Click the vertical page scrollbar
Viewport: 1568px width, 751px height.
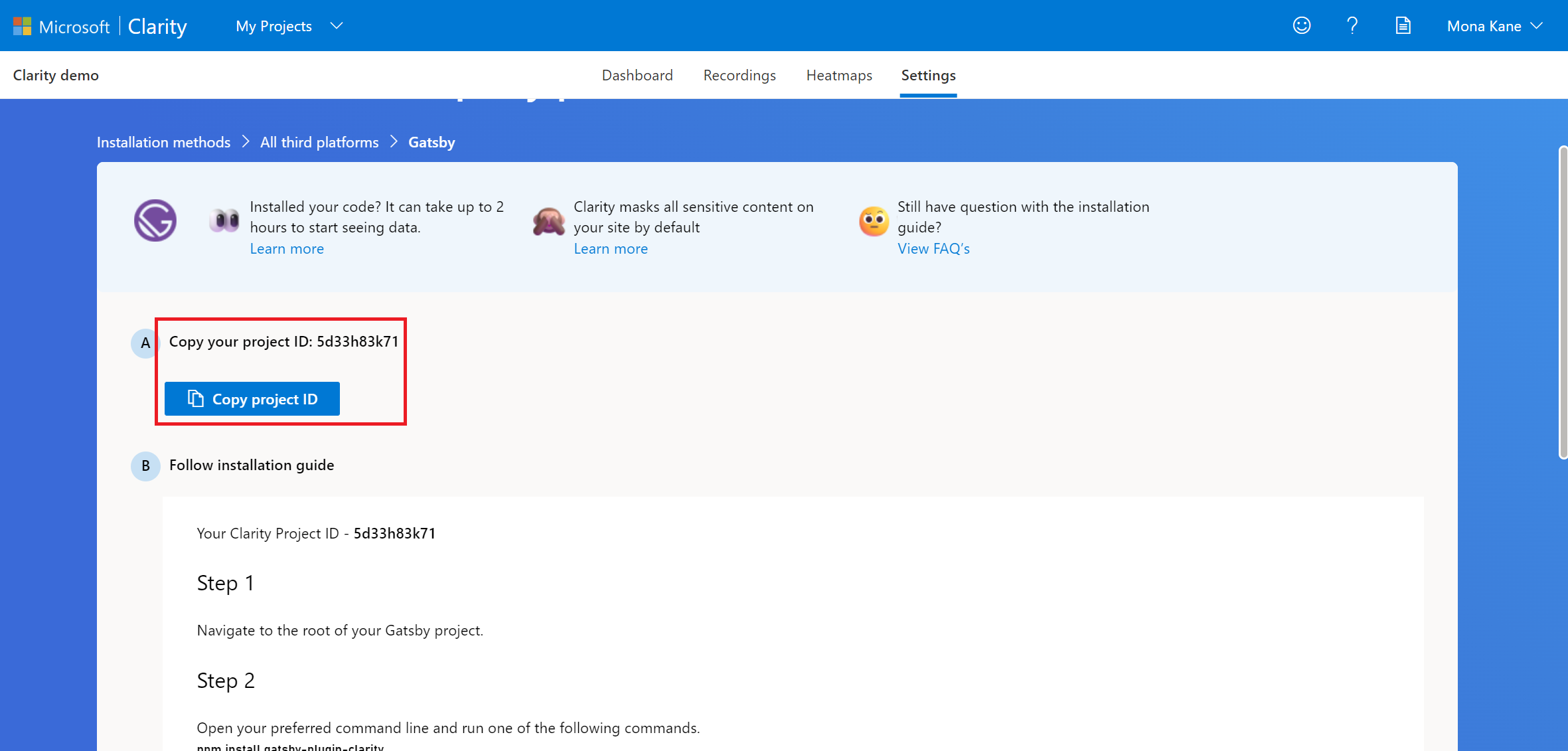(x=1563, y=302)
